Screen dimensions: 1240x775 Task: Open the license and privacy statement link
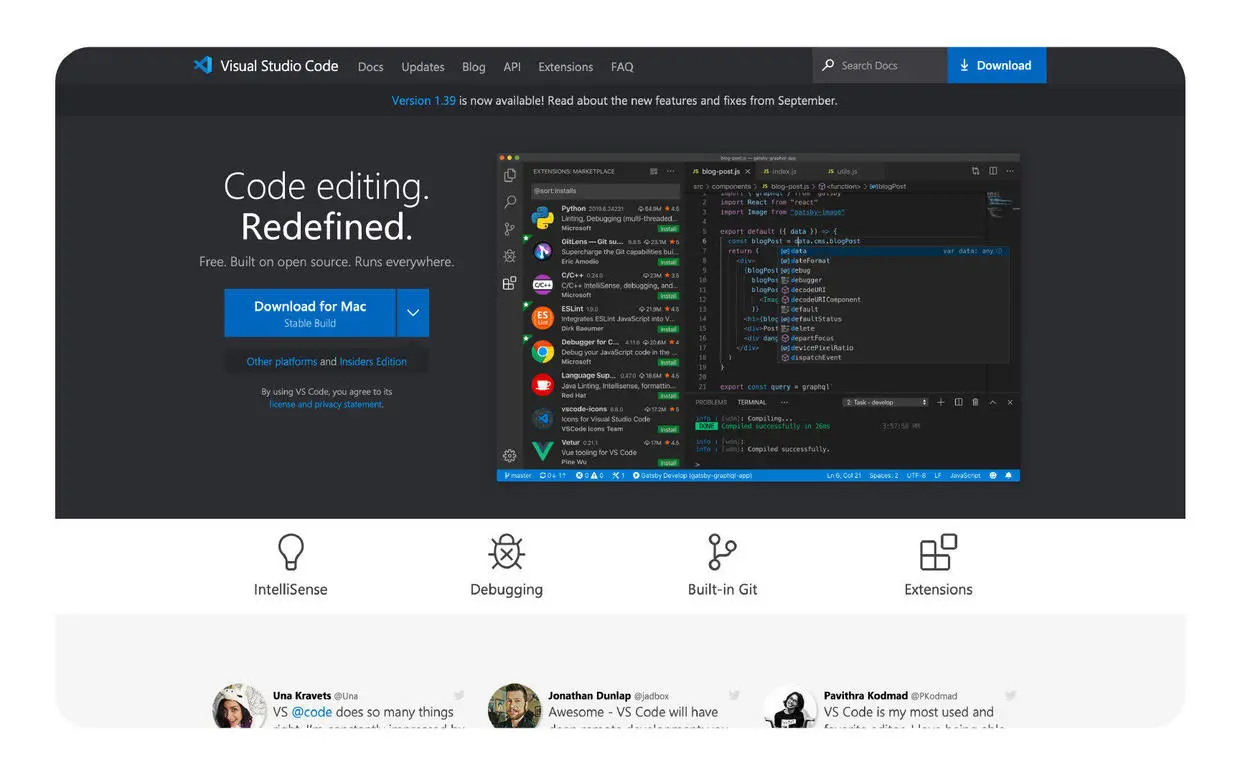(326, 405)
